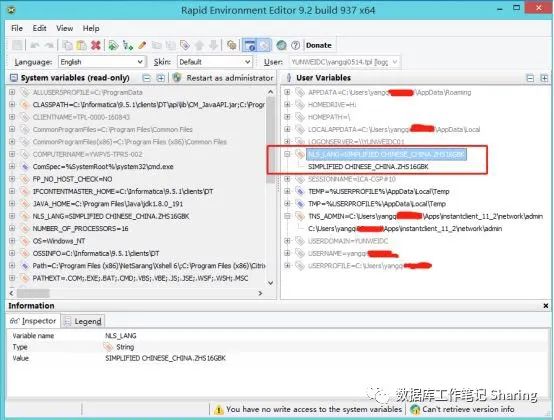Click the Add variable green tag icon

click(113, 45)
